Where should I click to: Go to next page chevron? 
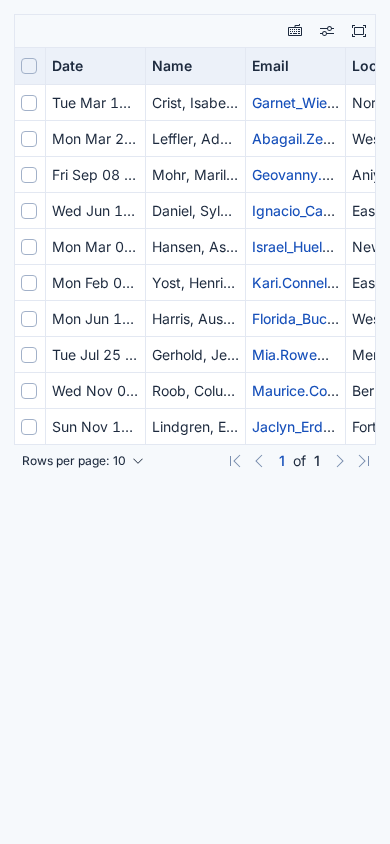[x=339, y=461]
